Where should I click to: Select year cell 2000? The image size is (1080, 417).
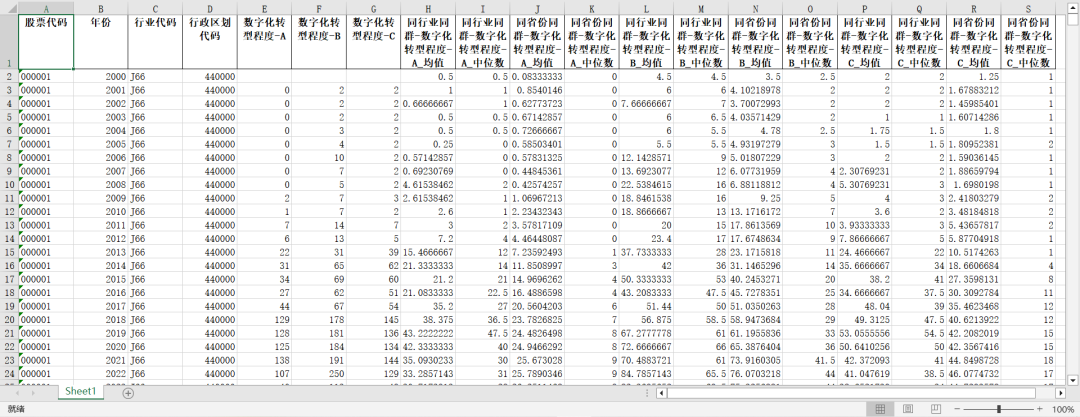[101, 76]
